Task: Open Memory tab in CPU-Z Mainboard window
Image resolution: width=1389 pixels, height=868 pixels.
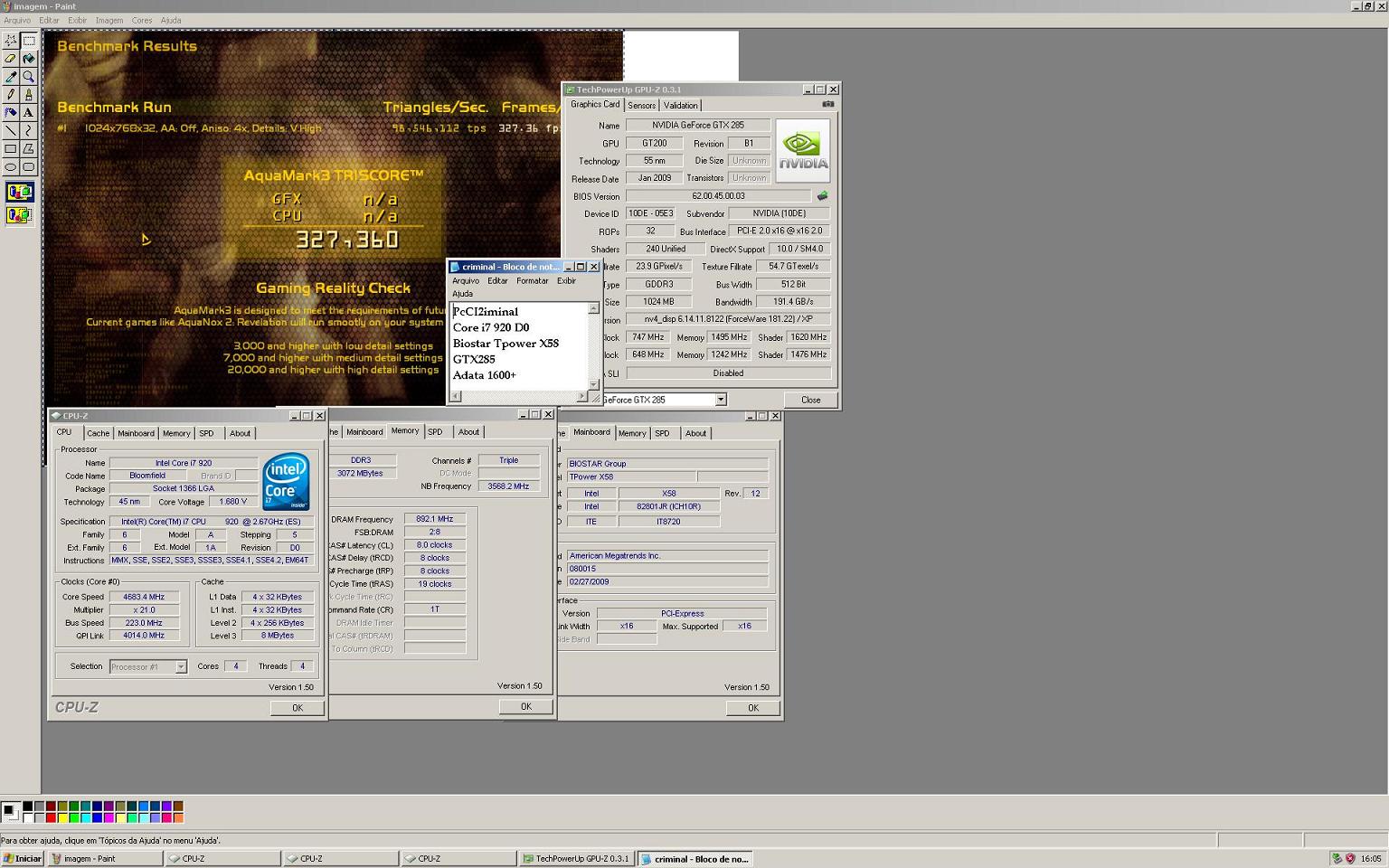Action: 632,433
